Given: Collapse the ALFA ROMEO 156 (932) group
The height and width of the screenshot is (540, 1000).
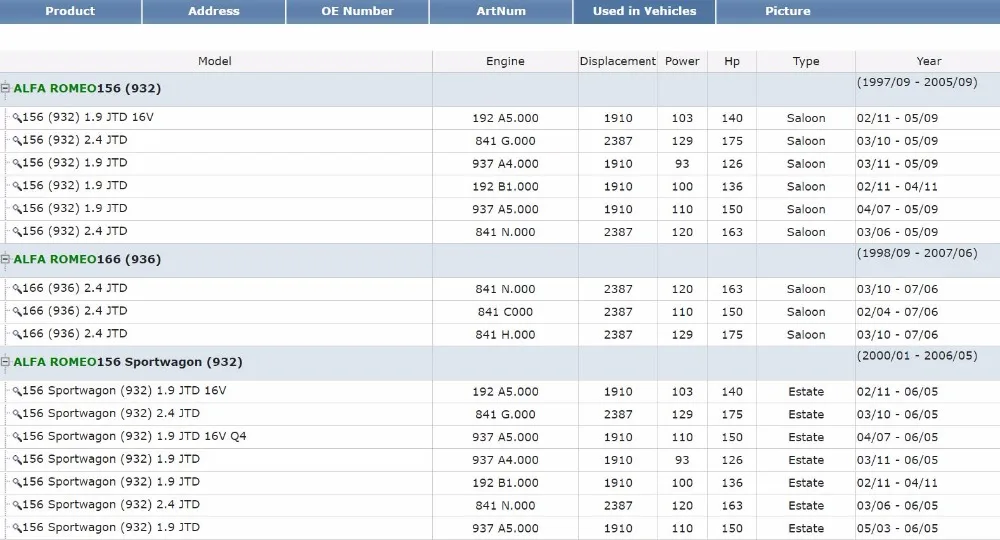Looking at the screenshot, I should [x=5, y=88].
